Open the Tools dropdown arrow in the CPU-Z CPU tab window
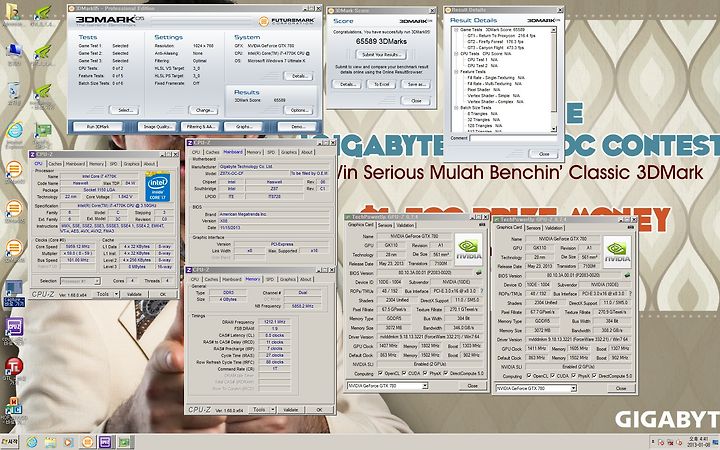 (116, 294)
